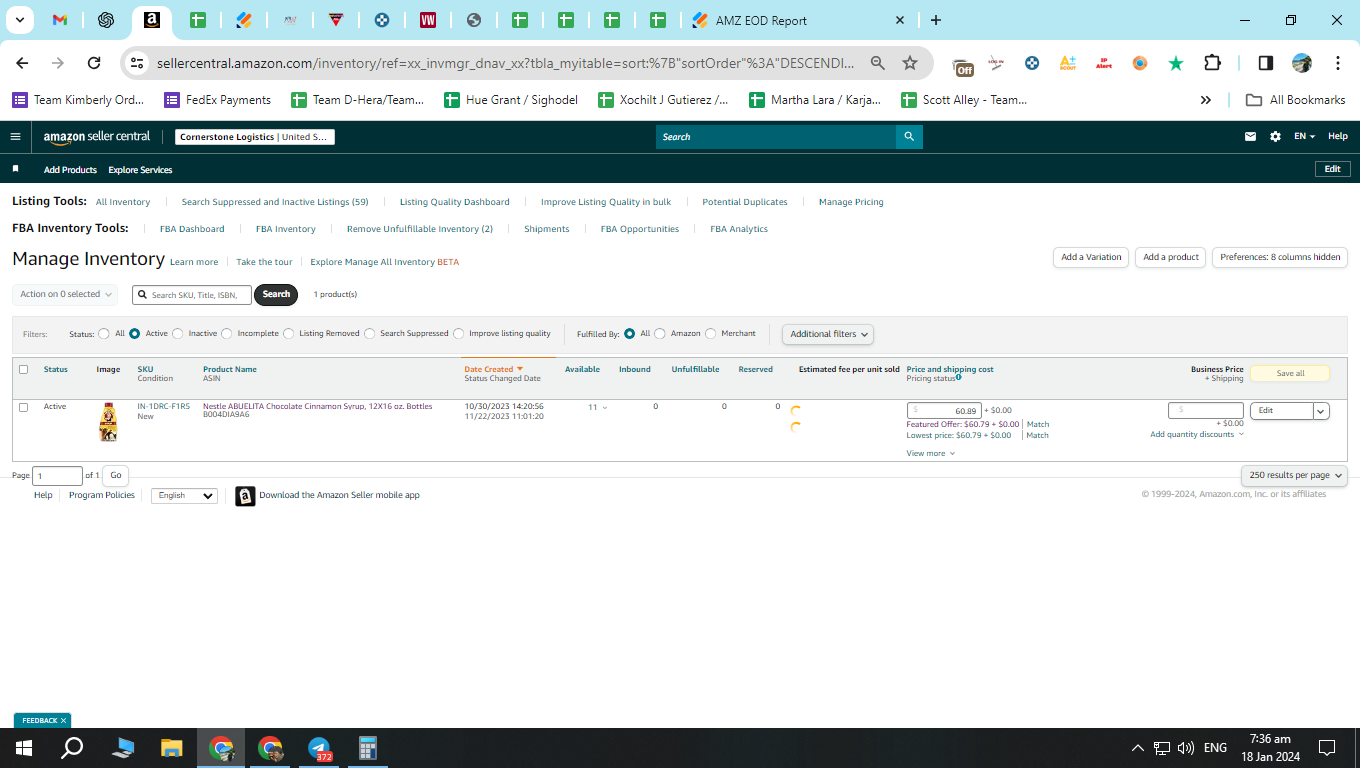
Task: Click the price field showing 60.89
Action: [x=944, y=411]
